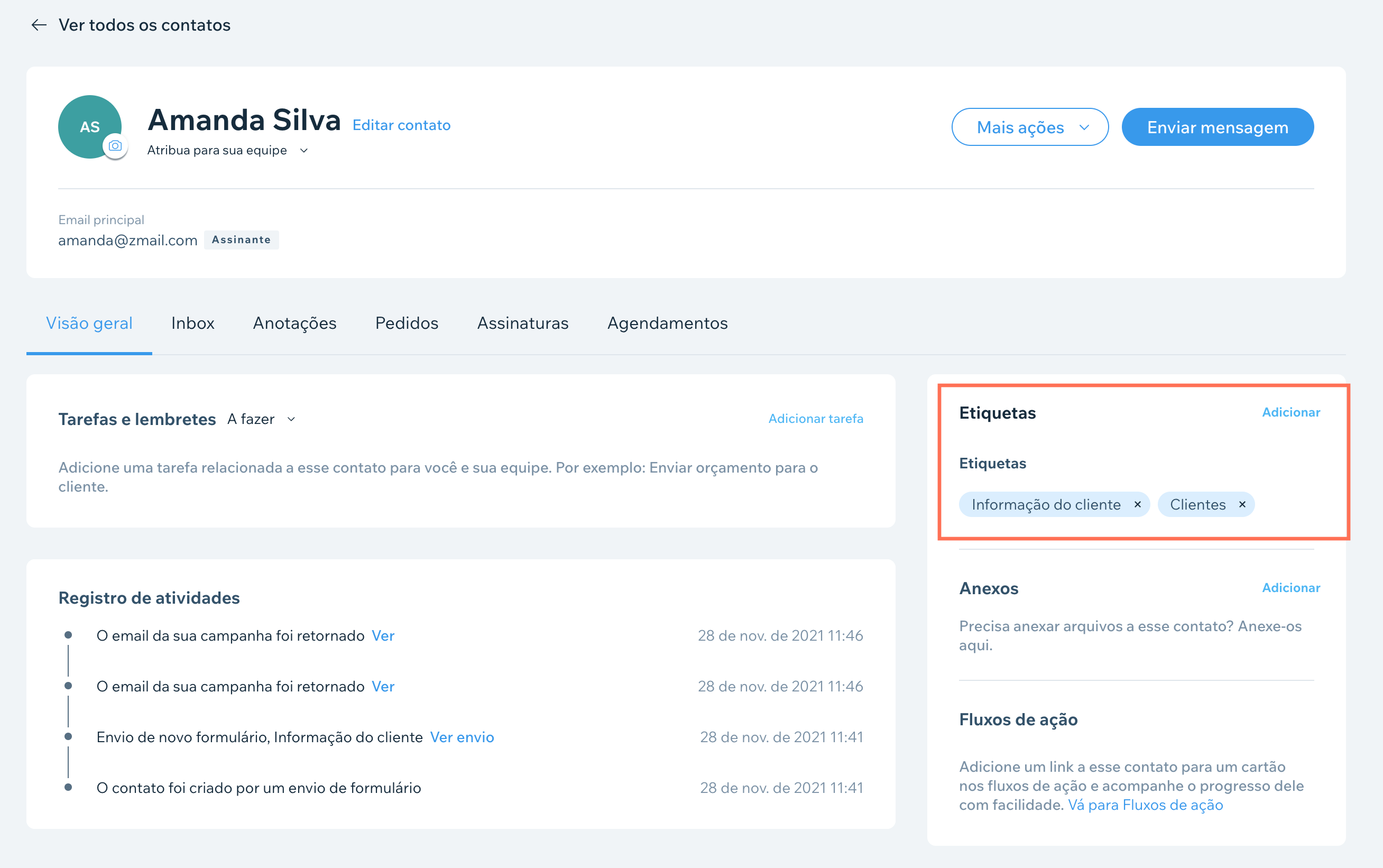The image size is (1383, 868).
Task: Click the 'Clientes' tag label
Action: pos(1197,505)
